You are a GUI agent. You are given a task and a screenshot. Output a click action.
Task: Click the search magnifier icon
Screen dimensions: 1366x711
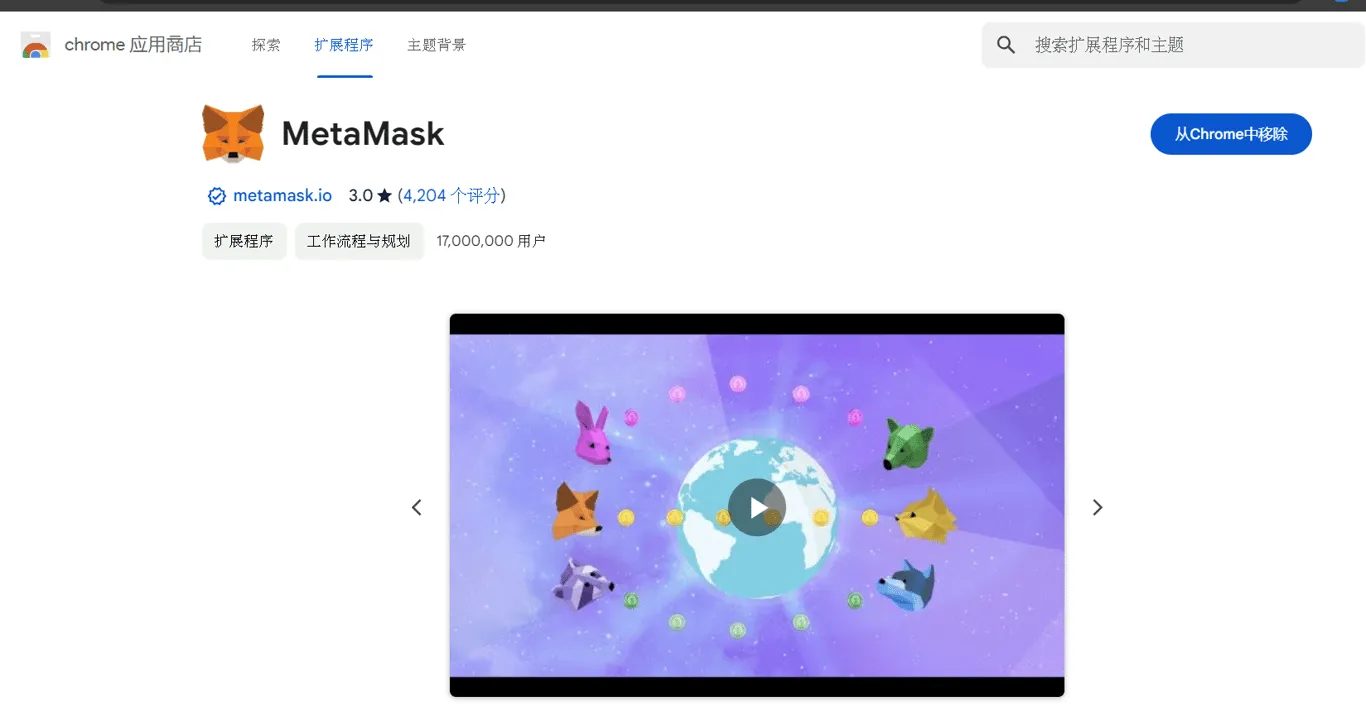pos(1006,45)
